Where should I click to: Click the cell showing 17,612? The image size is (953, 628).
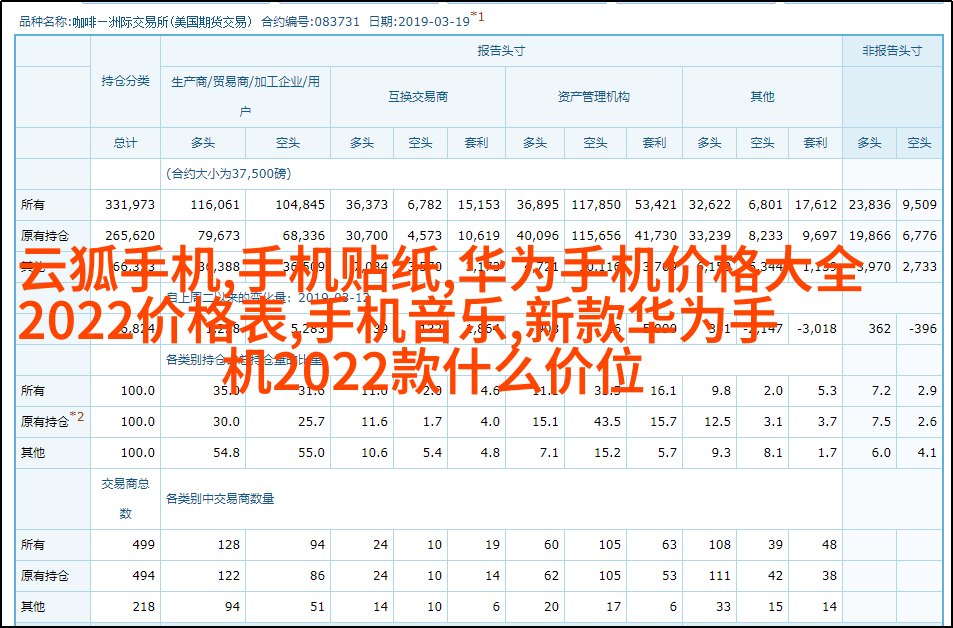[816, 205]
